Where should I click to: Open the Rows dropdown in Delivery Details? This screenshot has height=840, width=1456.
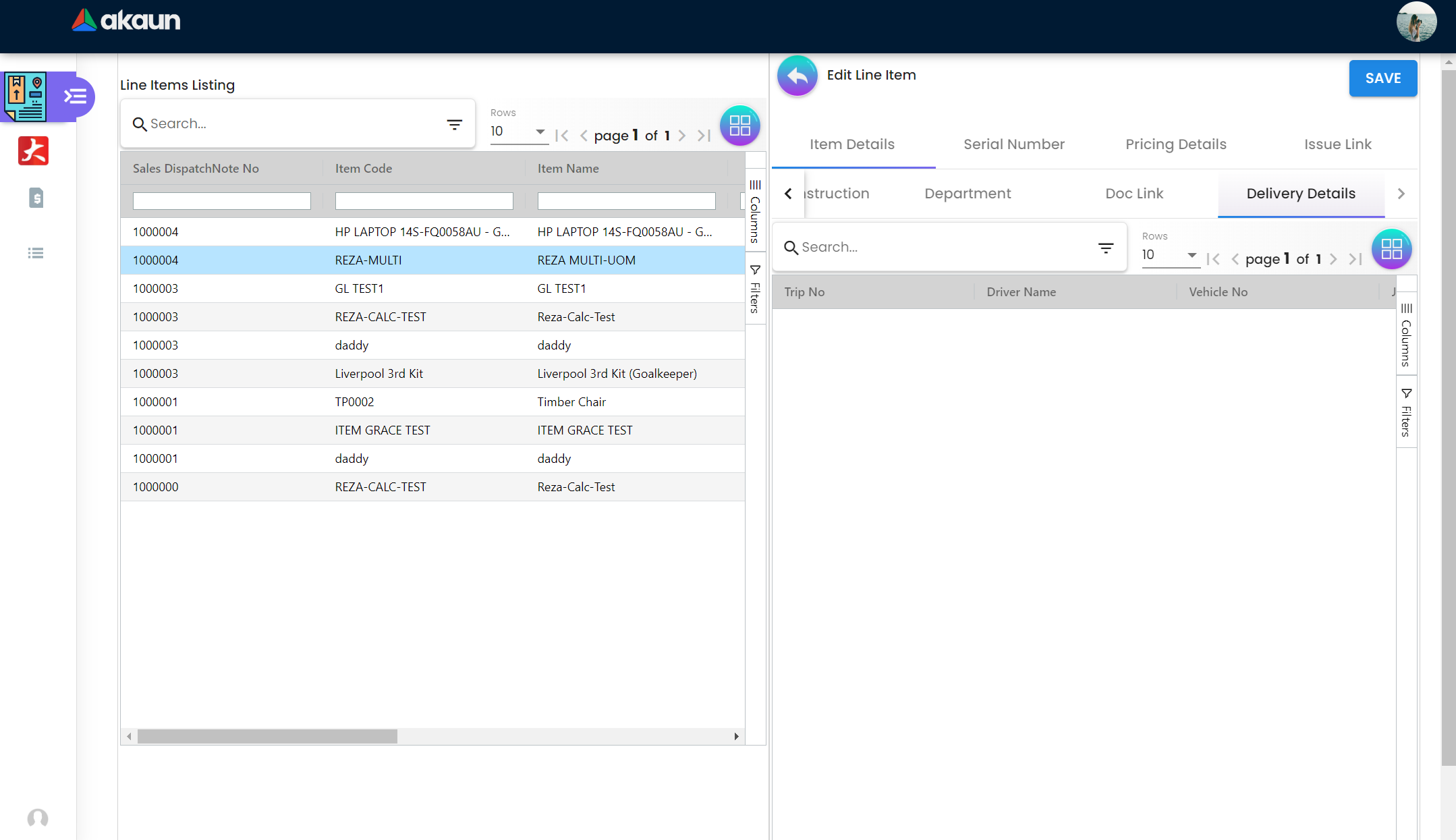tap(1170, 255)
